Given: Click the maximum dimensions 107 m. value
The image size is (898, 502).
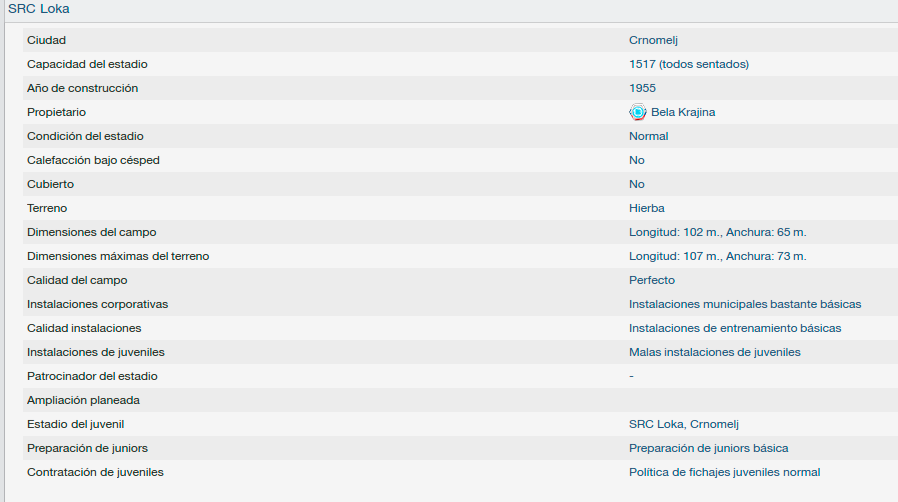Looking at the screenshot, I should (x=718, y=256).
